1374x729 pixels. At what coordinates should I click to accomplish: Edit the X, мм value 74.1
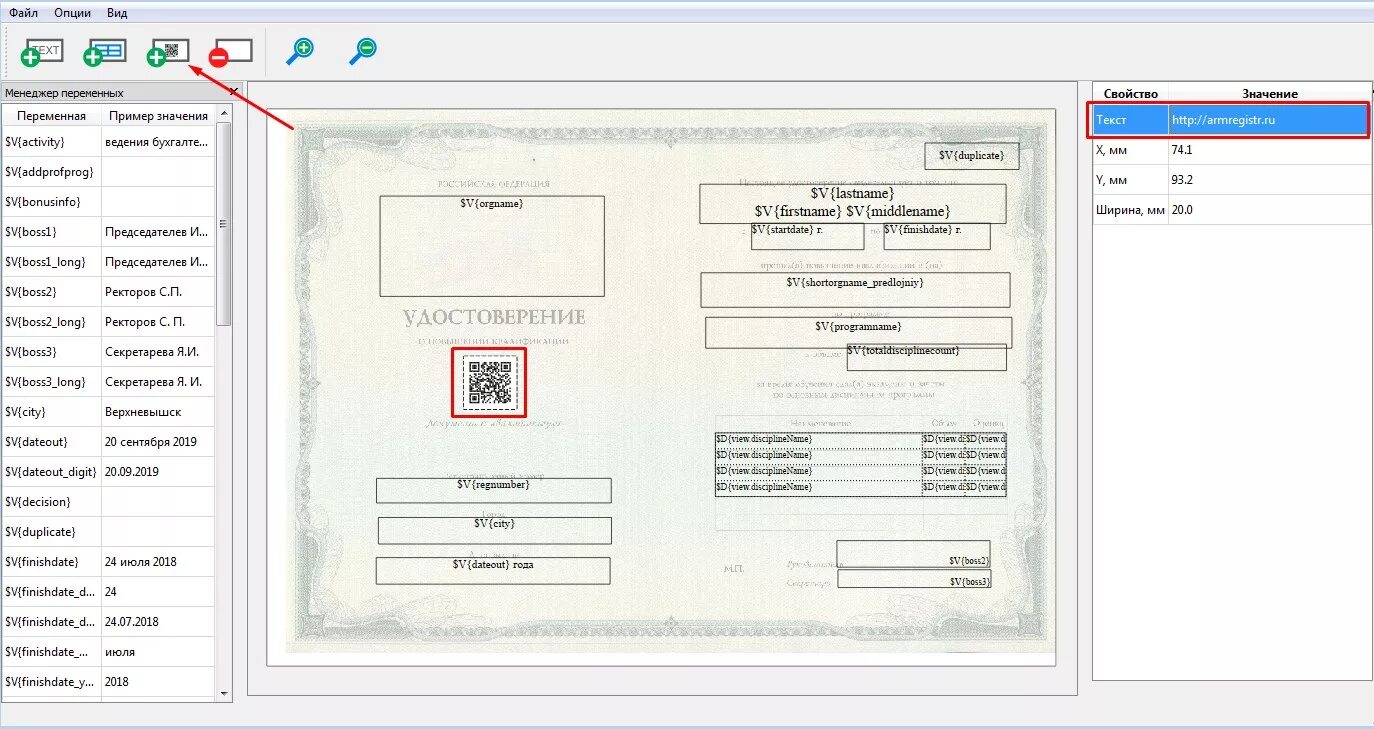[x=1270, y=150]
